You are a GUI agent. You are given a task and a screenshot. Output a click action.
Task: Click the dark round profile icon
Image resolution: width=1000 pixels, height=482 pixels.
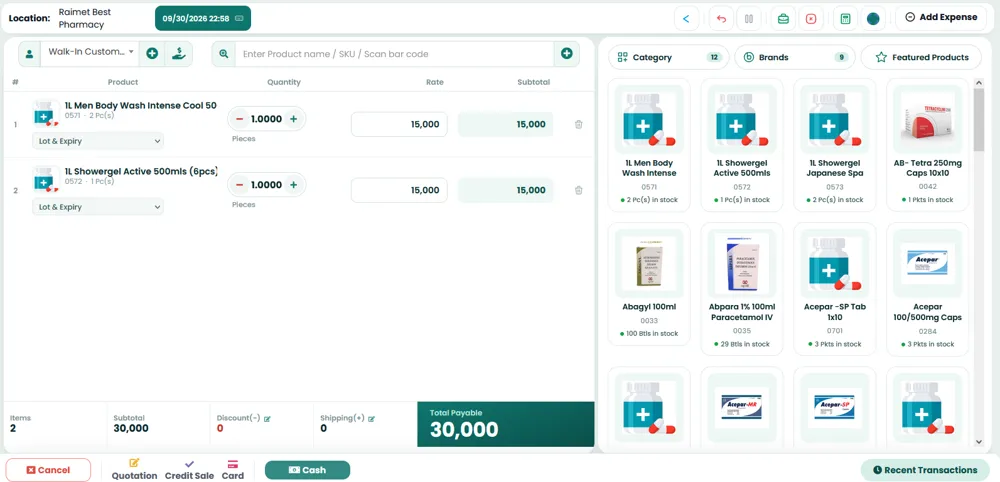tap(873, 18)
